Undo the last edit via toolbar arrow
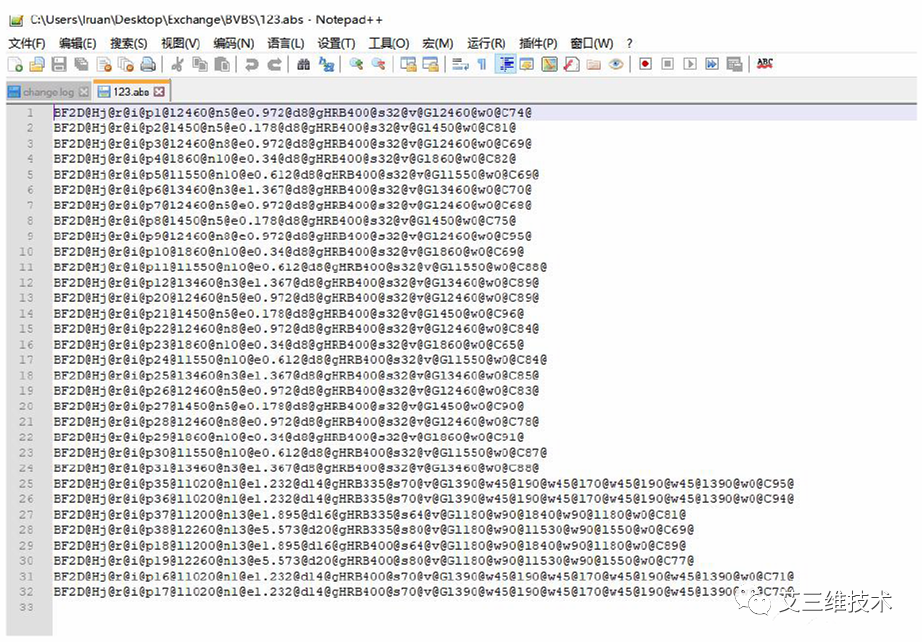Screen dimensions: 922x642 tap(252, 64)
